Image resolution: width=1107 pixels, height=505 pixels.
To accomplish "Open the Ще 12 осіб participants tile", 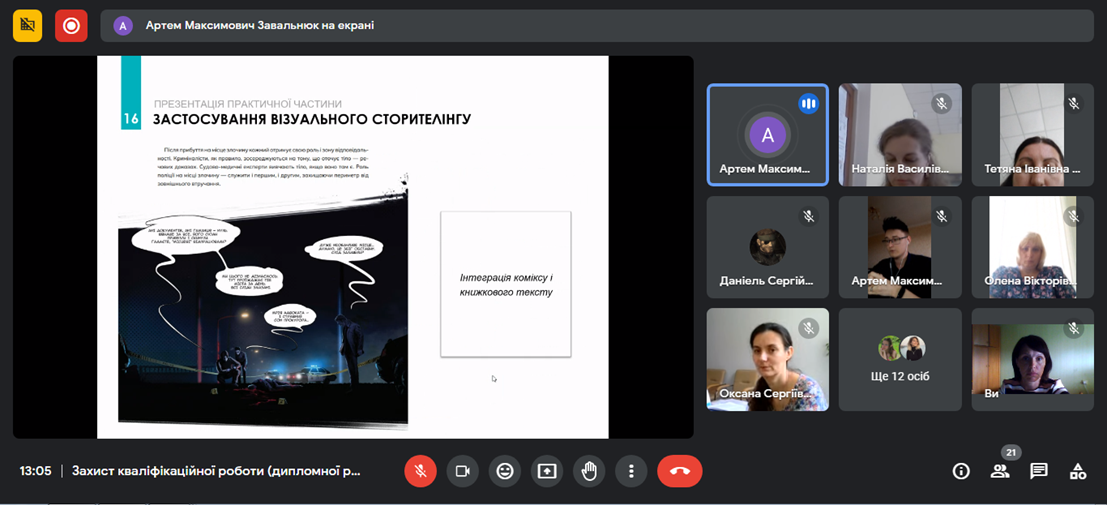I will pyautogui.click(x=900, y=360).
